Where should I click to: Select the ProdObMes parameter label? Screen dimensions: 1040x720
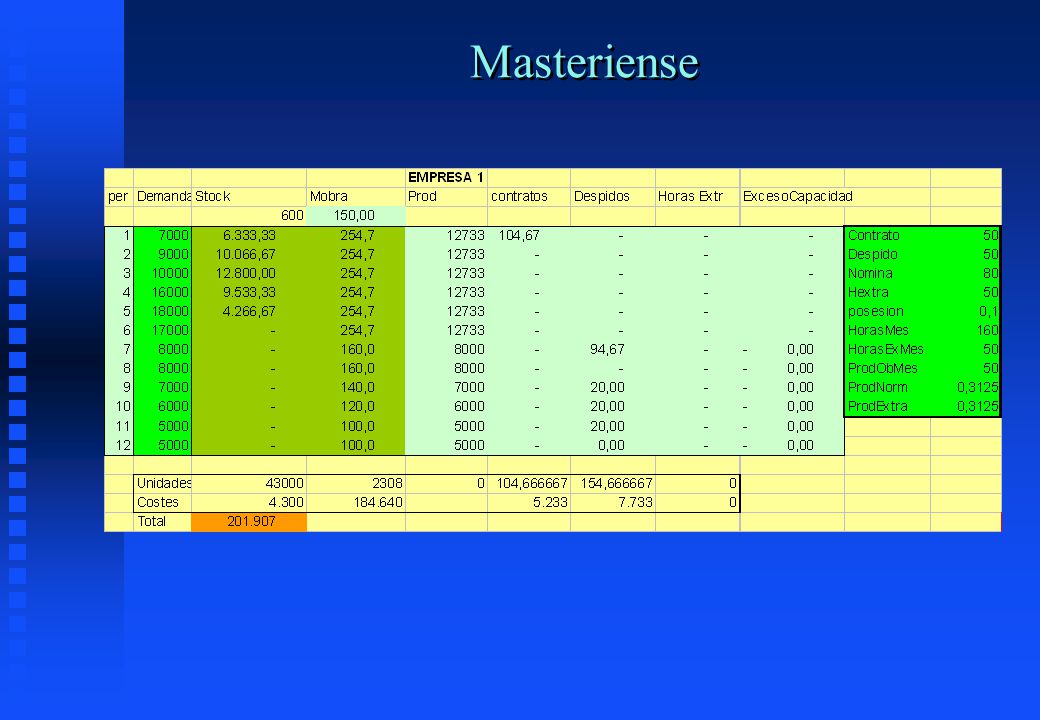click(x=882, y=368)
